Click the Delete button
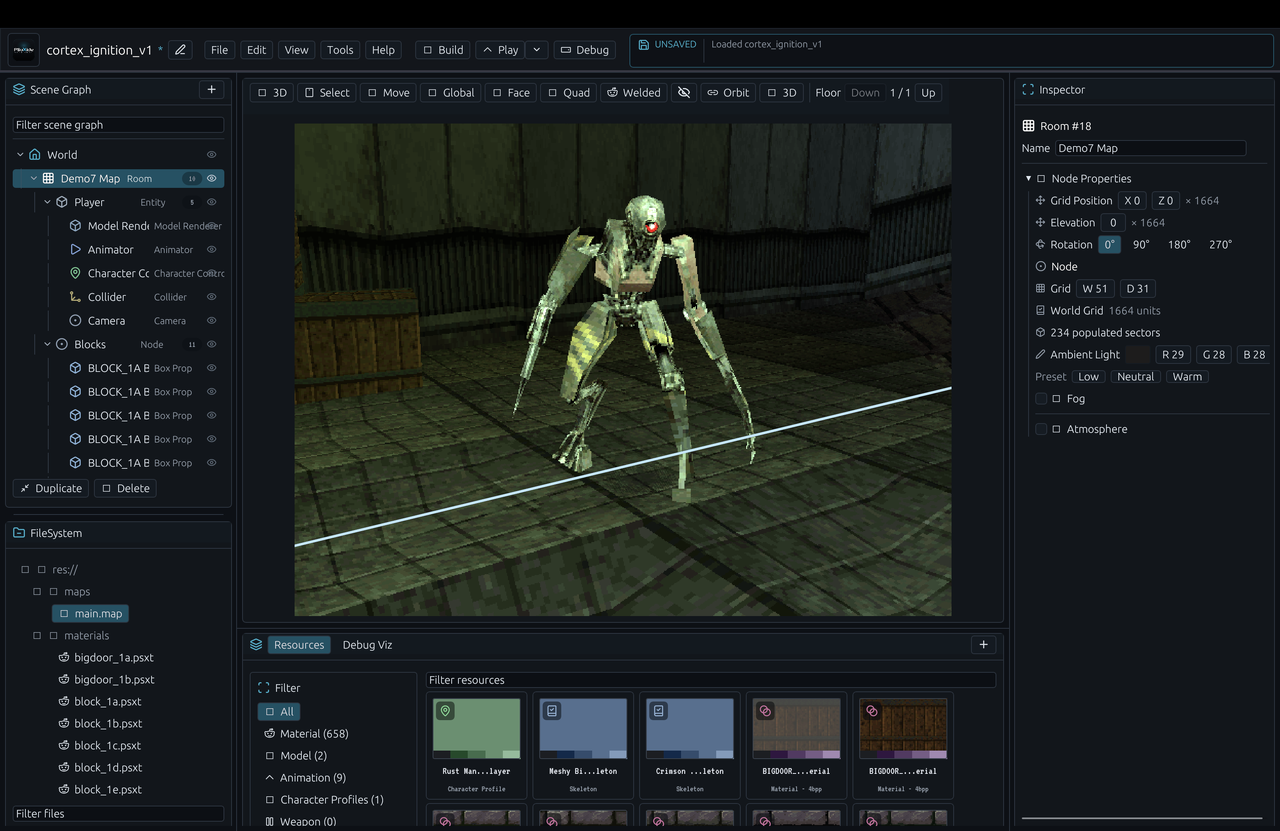Screen dimensions: 1280x831 point(126,488)
